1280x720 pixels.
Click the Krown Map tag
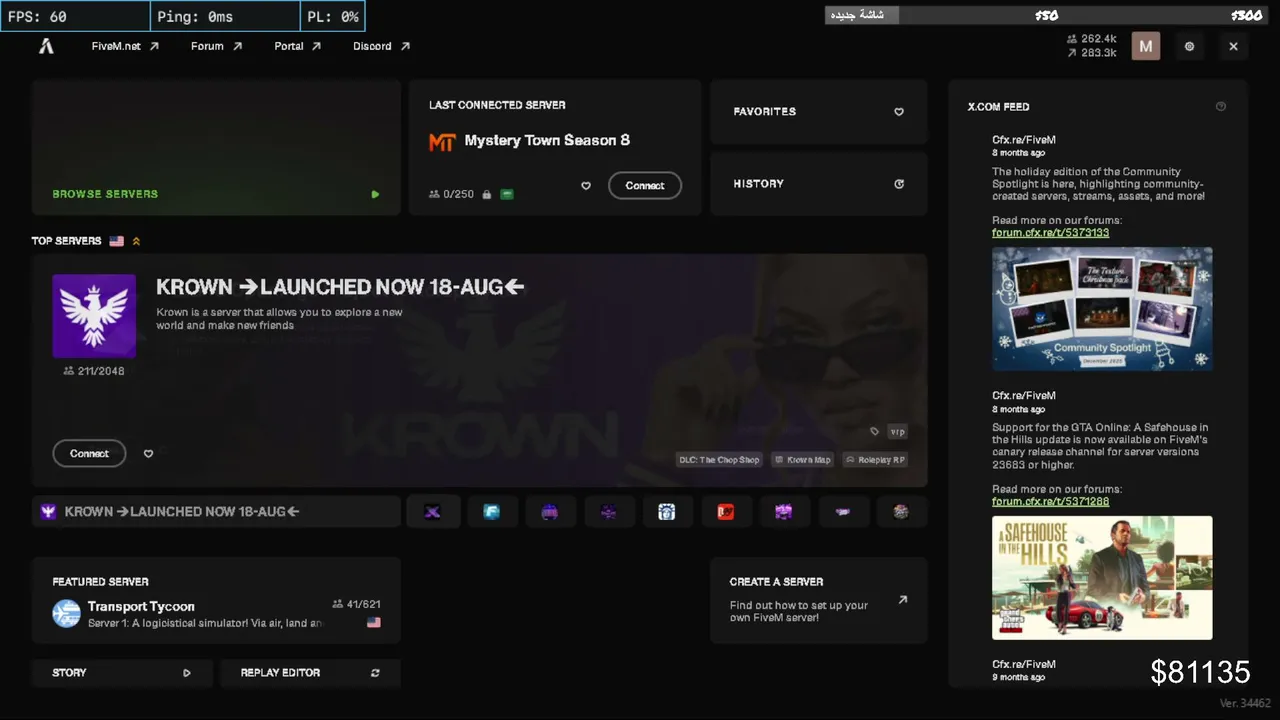point(803,460)
